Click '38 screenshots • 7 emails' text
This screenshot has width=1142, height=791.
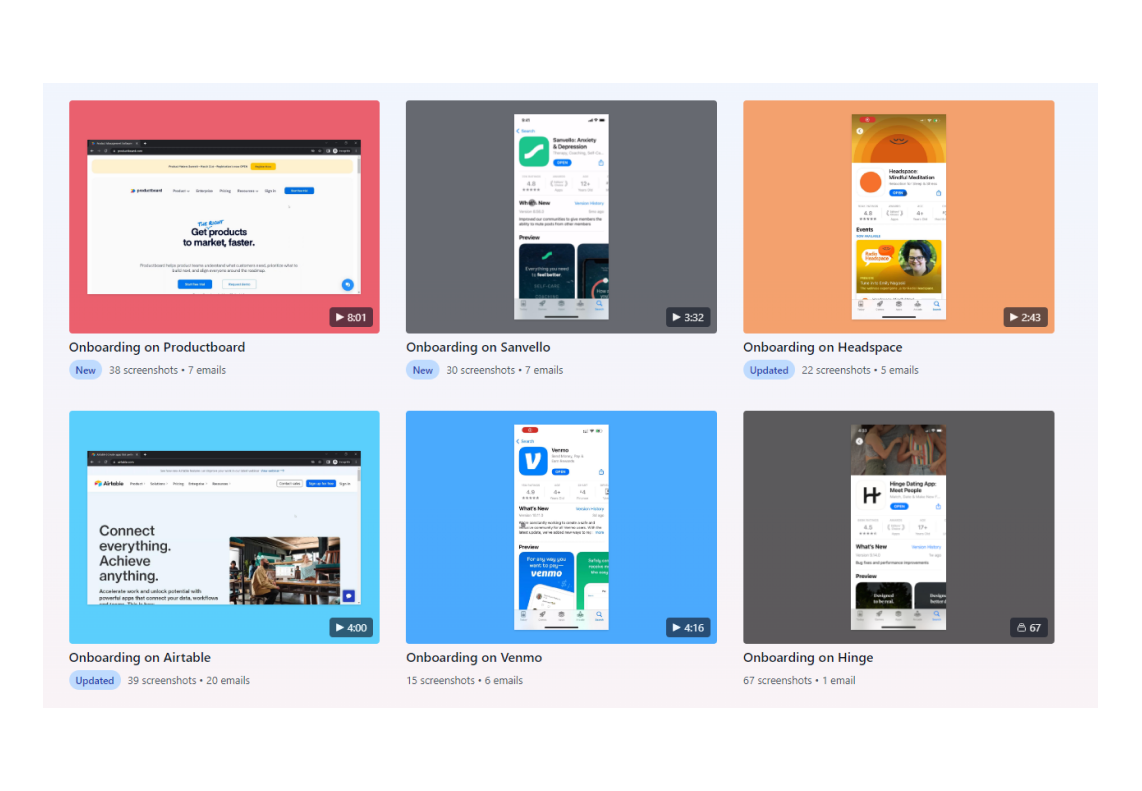(168, 370)
